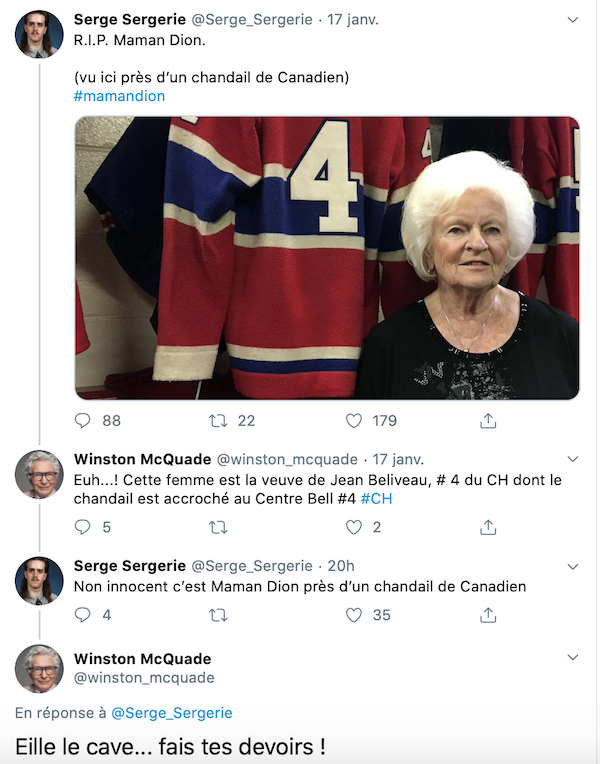Open the #CH hashtag link
600x764 pixels.
pyautogui.click(x=376, y=499)
